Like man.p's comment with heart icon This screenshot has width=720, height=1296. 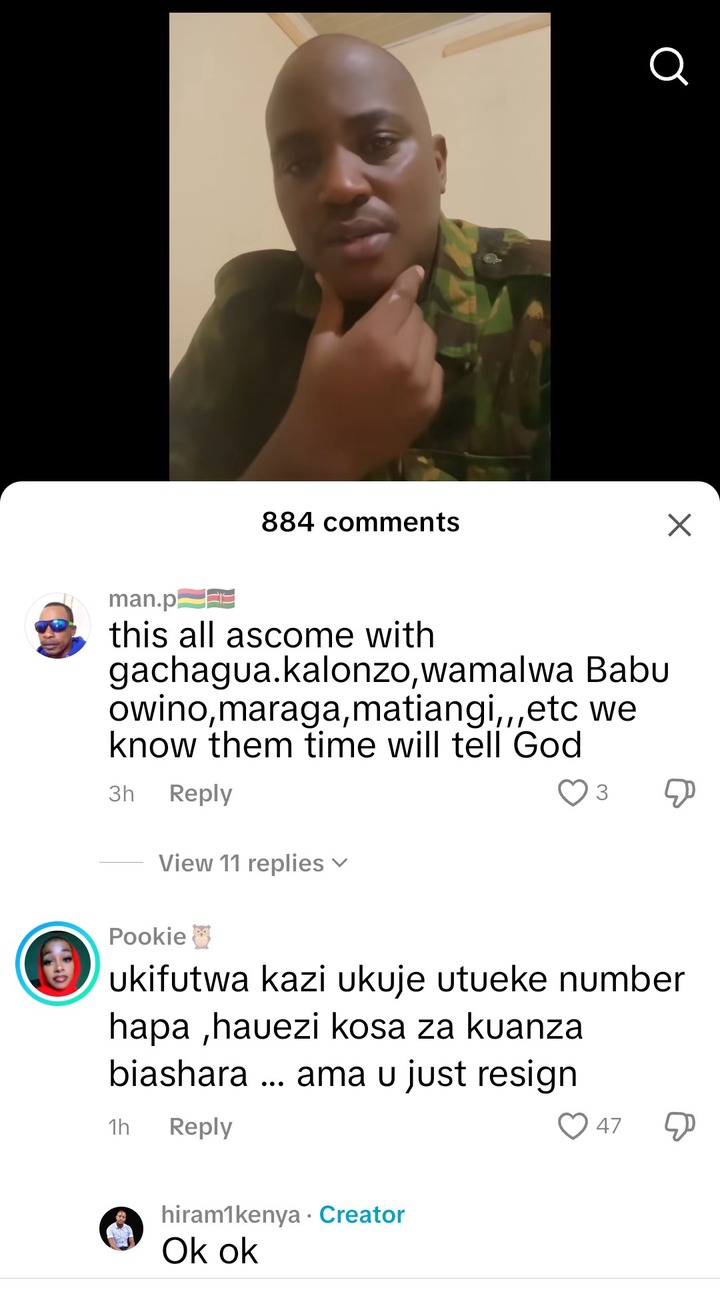pyautogui.click(x=572, y=793)
